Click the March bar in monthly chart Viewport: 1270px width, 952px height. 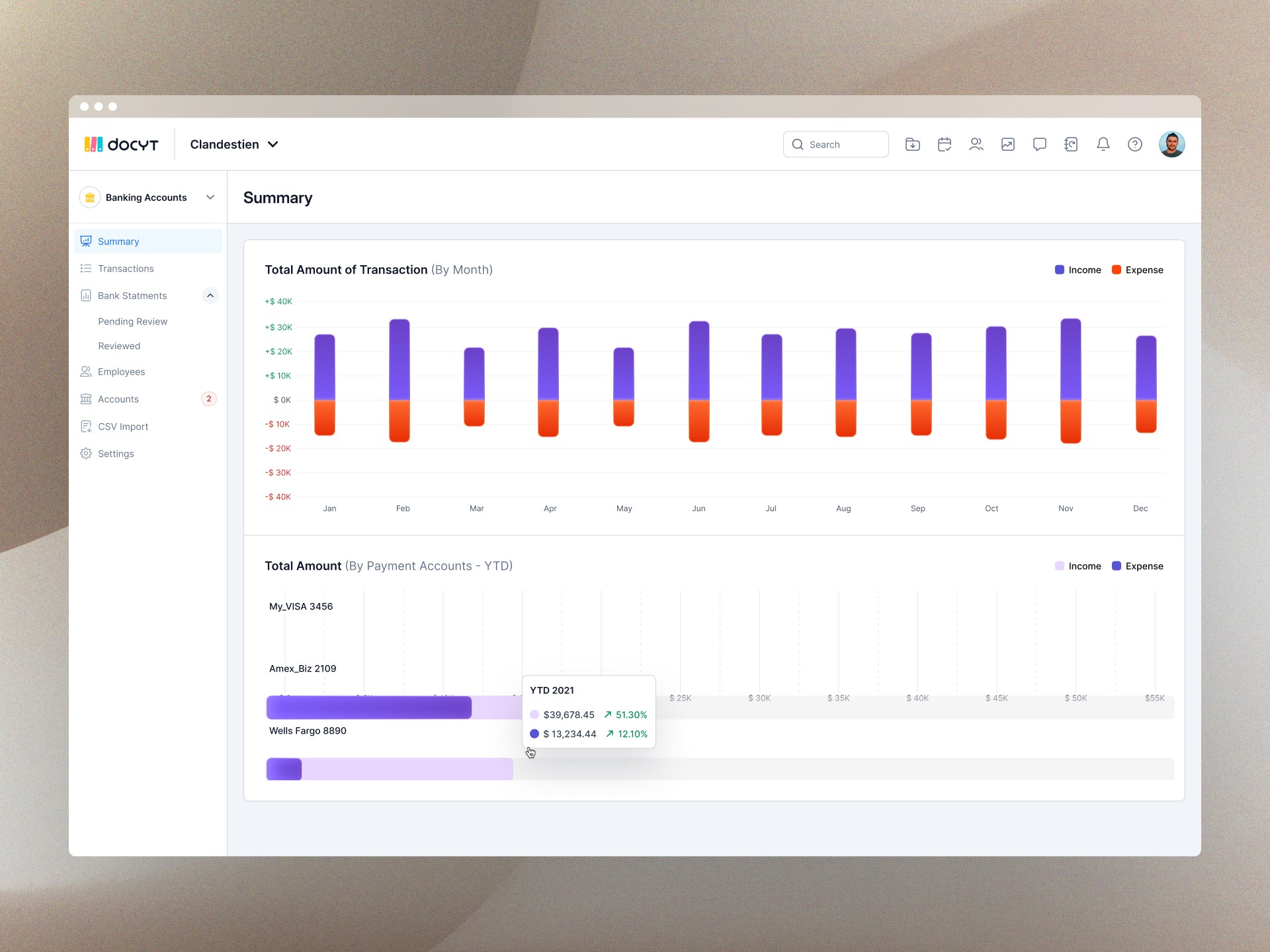click(474, 387)
